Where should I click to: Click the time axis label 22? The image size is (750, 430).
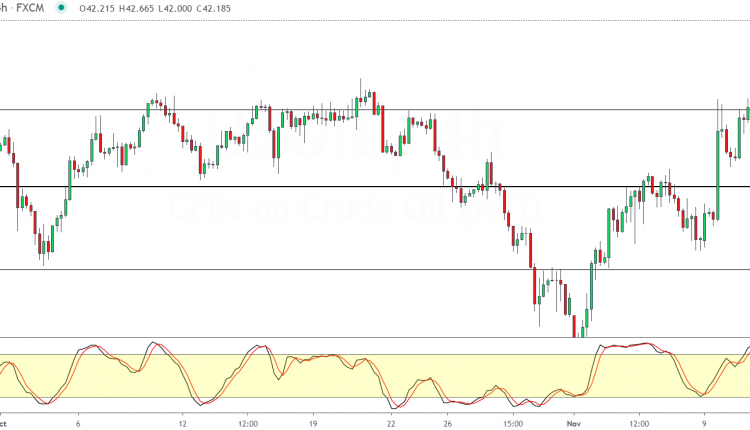coord(391,424)
